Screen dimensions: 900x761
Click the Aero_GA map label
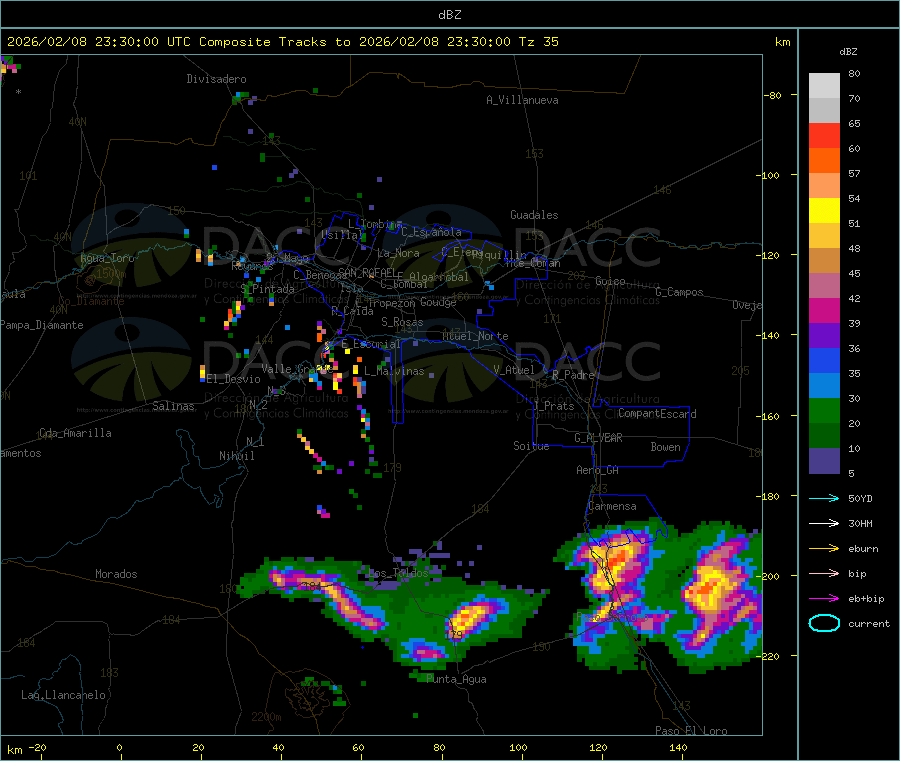pyautogui.click(x=597, y=470)
